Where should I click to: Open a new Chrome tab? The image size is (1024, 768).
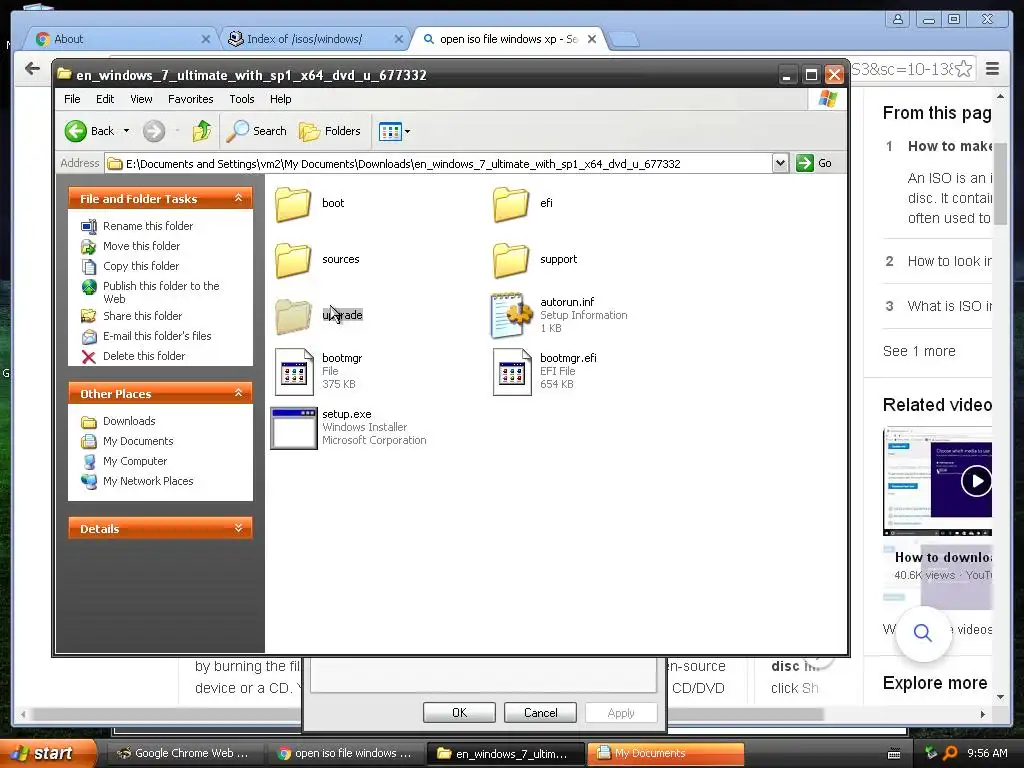tap(624, 39)
